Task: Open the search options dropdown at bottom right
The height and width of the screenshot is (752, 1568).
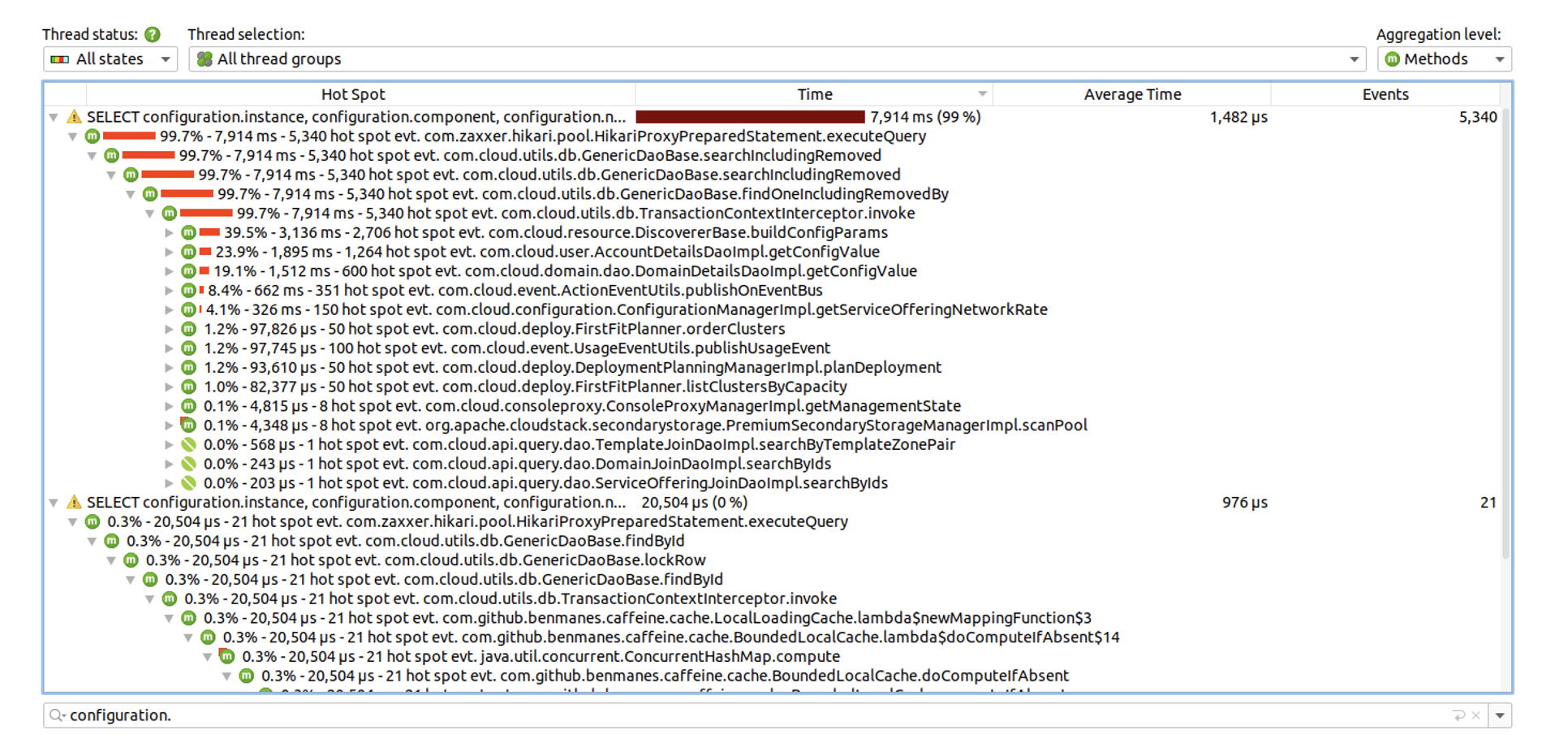Action: (x=1501, y=715)
